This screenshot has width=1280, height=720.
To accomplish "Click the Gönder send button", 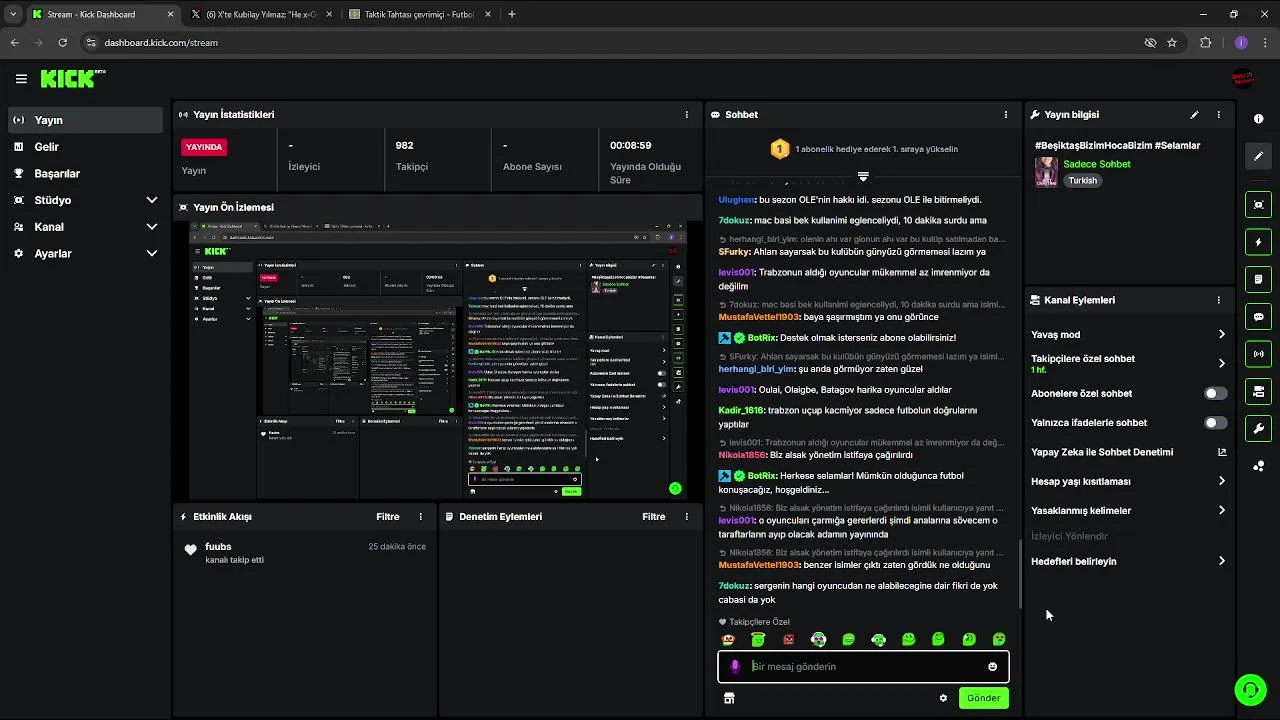I will (983, 698).
